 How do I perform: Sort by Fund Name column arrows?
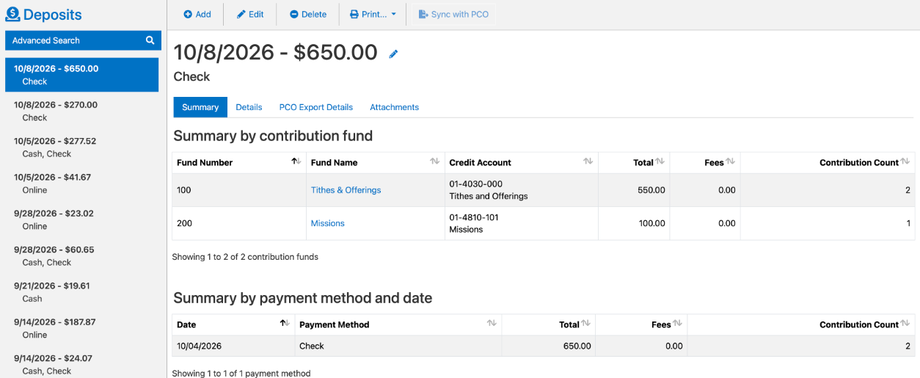click(435, 162)
